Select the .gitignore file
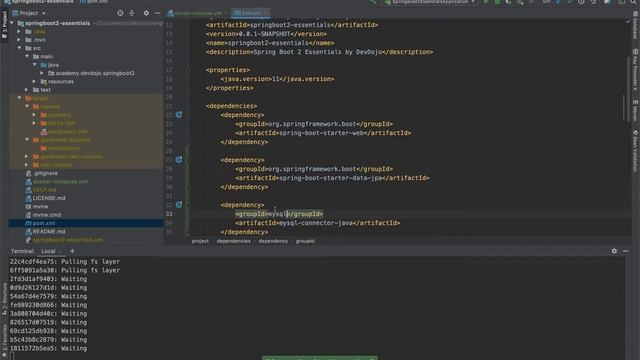The image size is (640, 360). [45, 173]
